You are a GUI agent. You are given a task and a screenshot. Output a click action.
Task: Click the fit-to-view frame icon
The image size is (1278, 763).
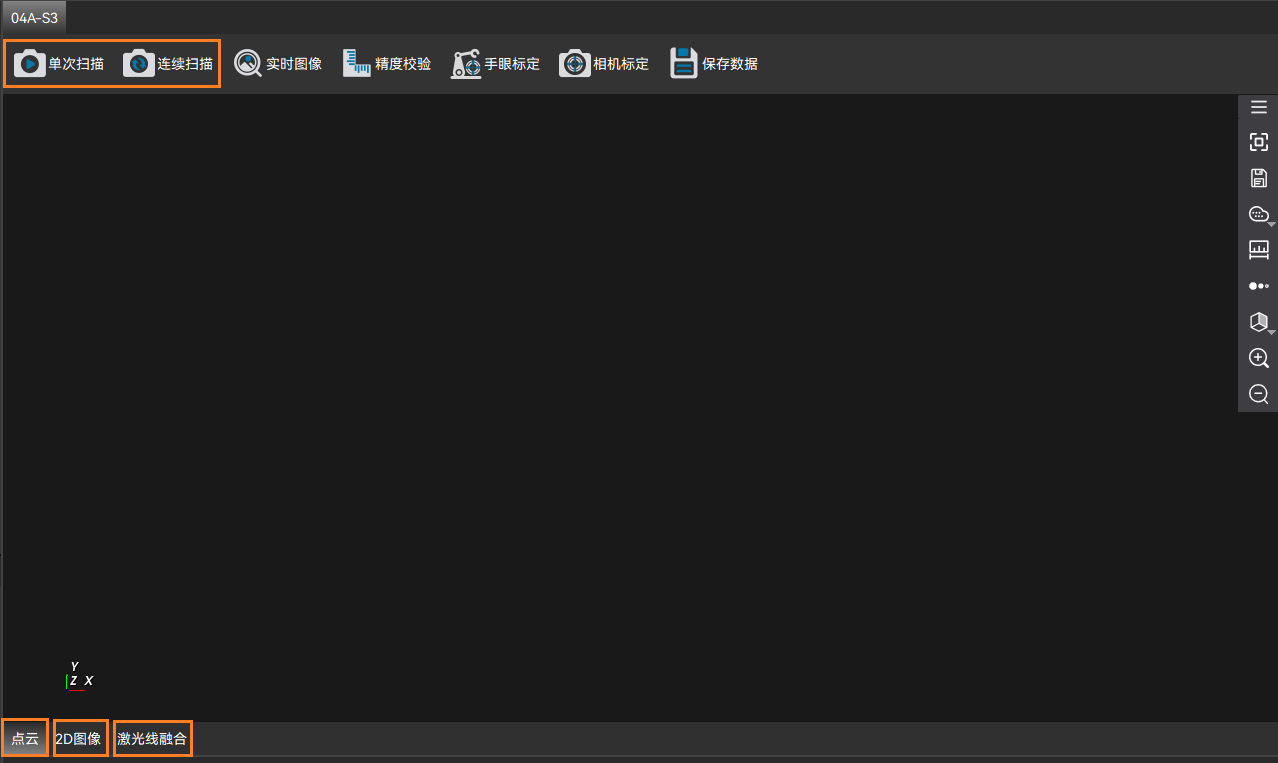point(1258,142)
